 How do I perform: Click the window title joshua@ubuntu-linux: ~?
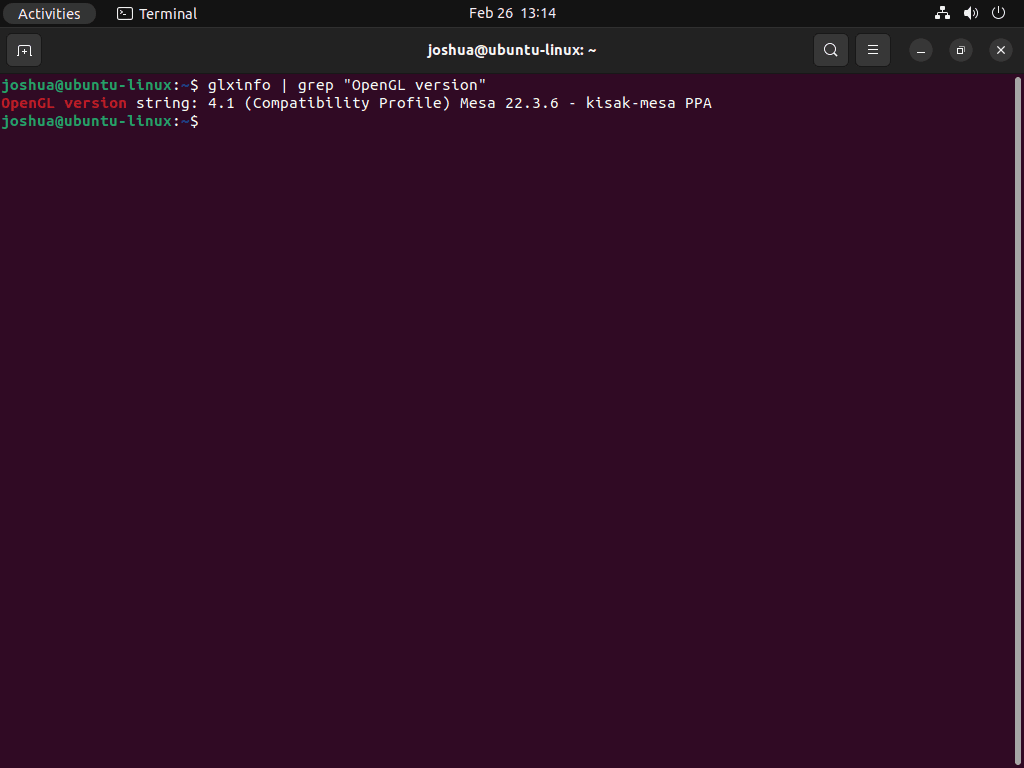click(x=512, y=50)
